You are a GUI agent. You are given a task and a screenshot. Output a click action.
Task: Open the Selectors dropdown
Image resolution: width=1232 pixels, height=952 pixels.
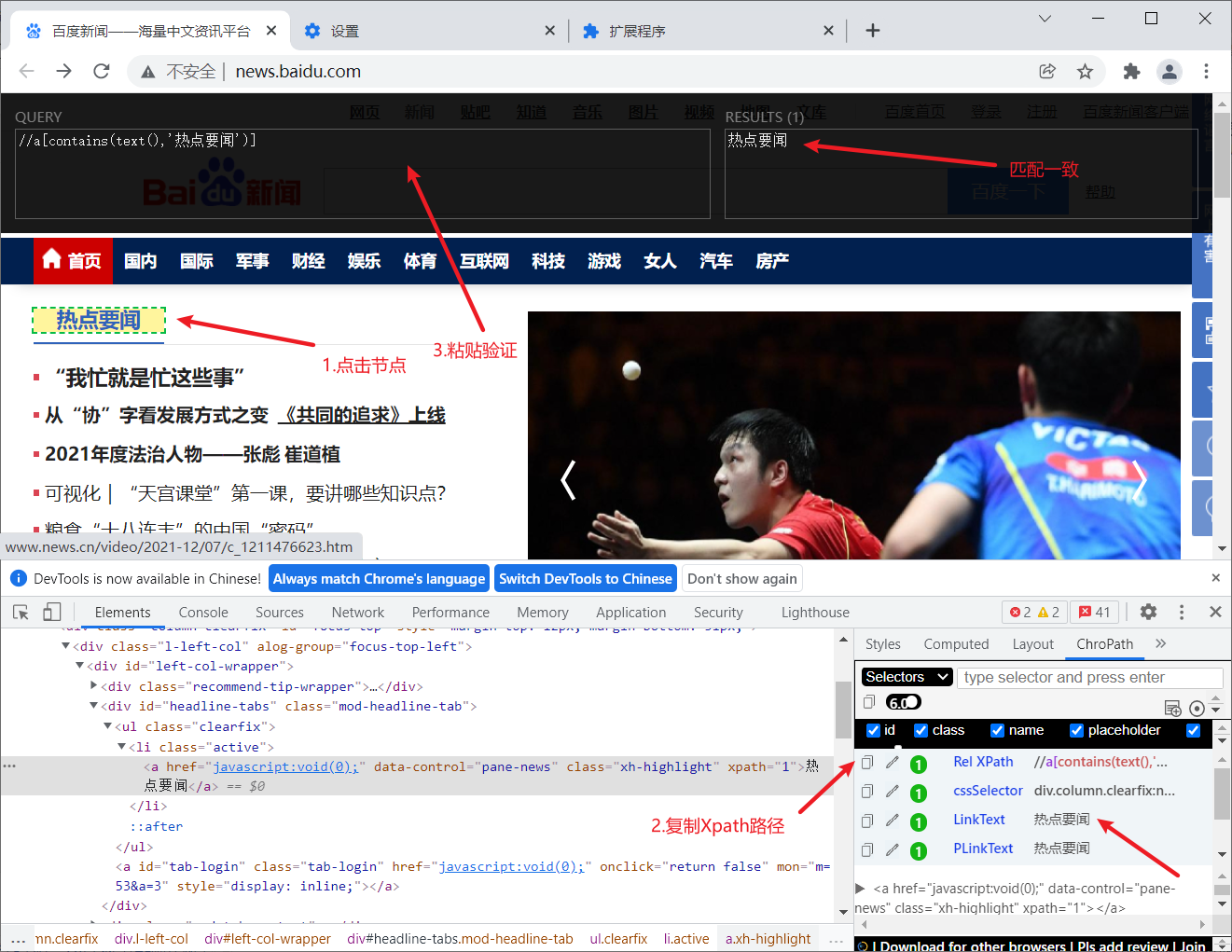(x=907, y=677)
